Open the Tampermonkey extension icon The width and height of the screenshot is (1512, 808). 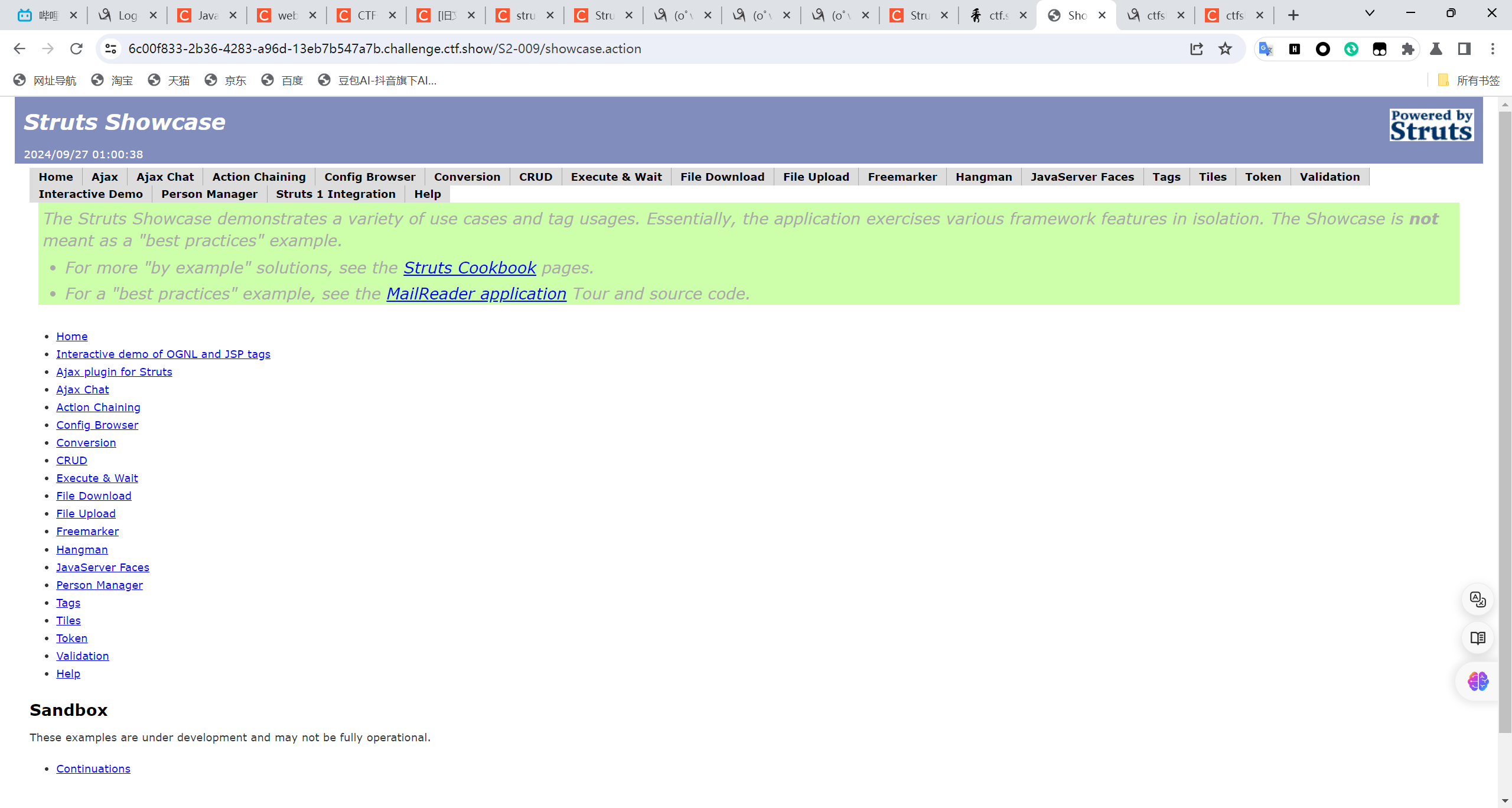click(x=1380, y=49)
